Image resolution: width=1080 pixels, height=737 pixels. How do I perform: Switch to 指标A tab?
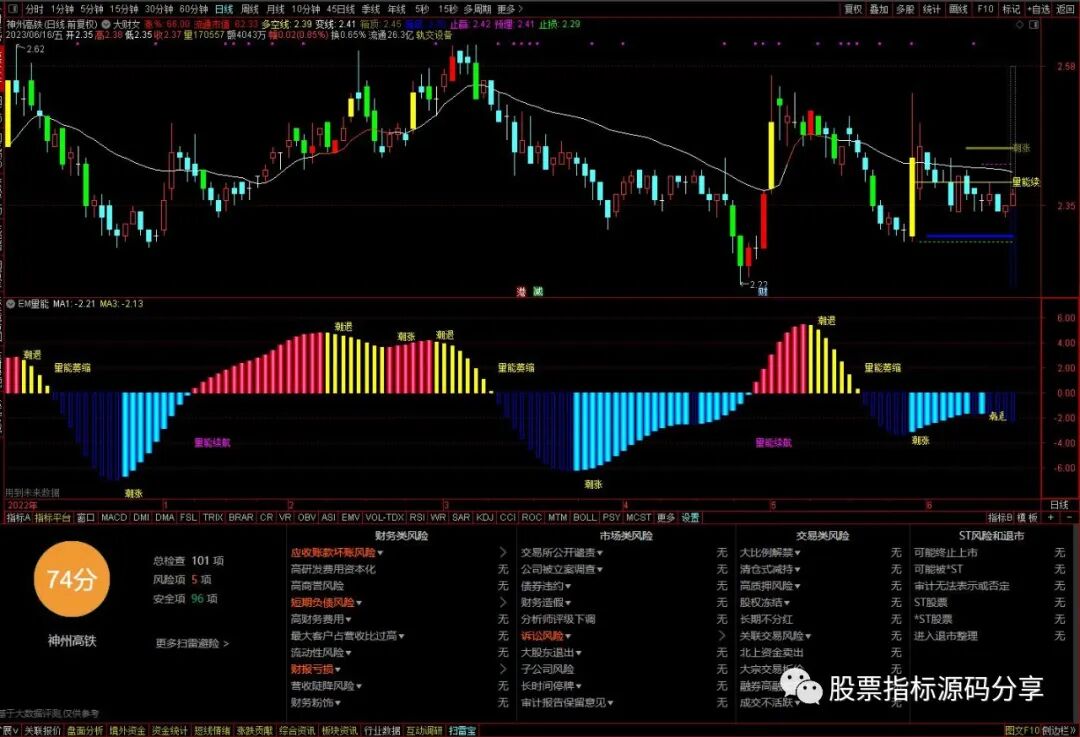19,517
